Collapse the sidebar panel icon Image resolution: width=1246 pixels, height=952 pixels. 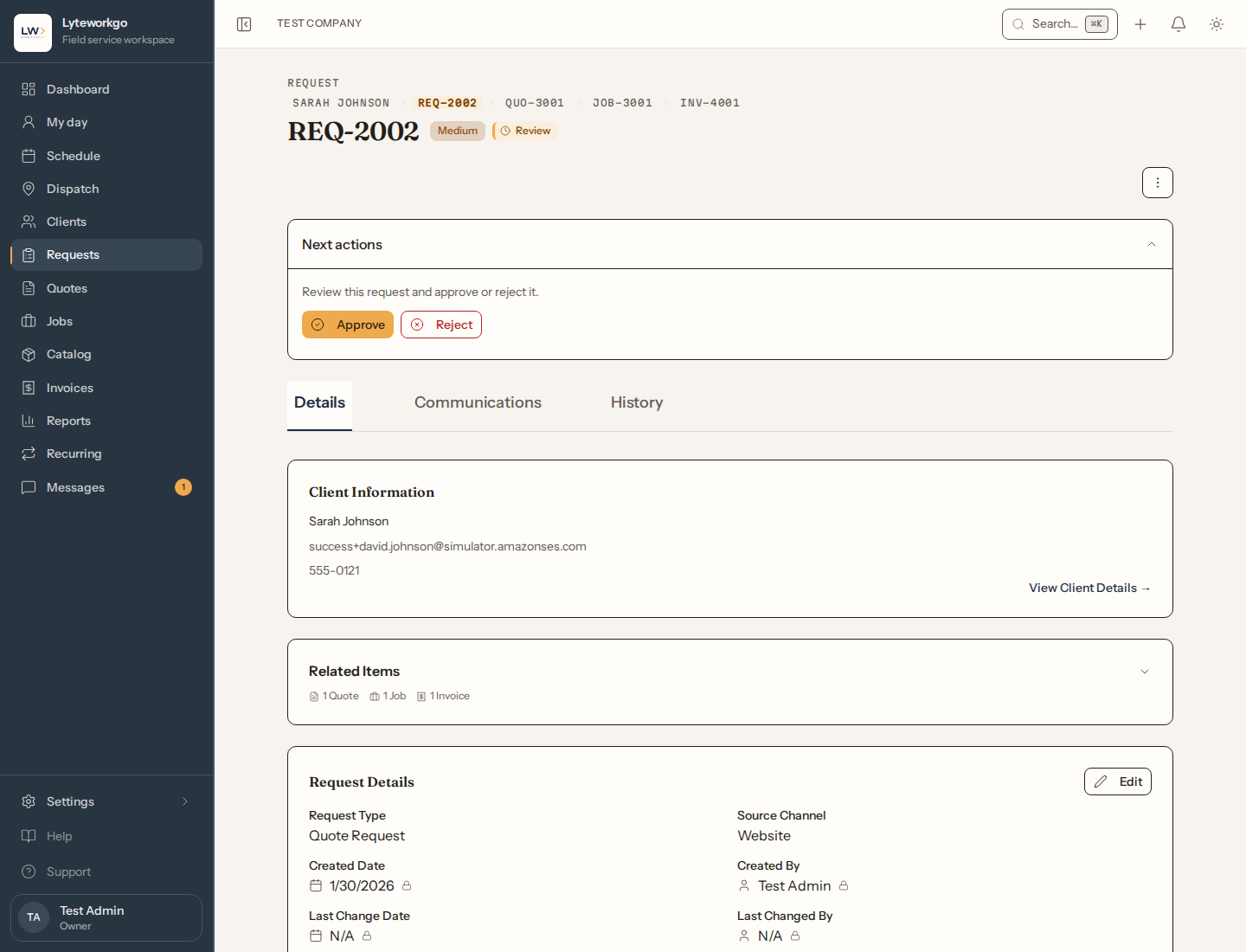coord(244,24)
